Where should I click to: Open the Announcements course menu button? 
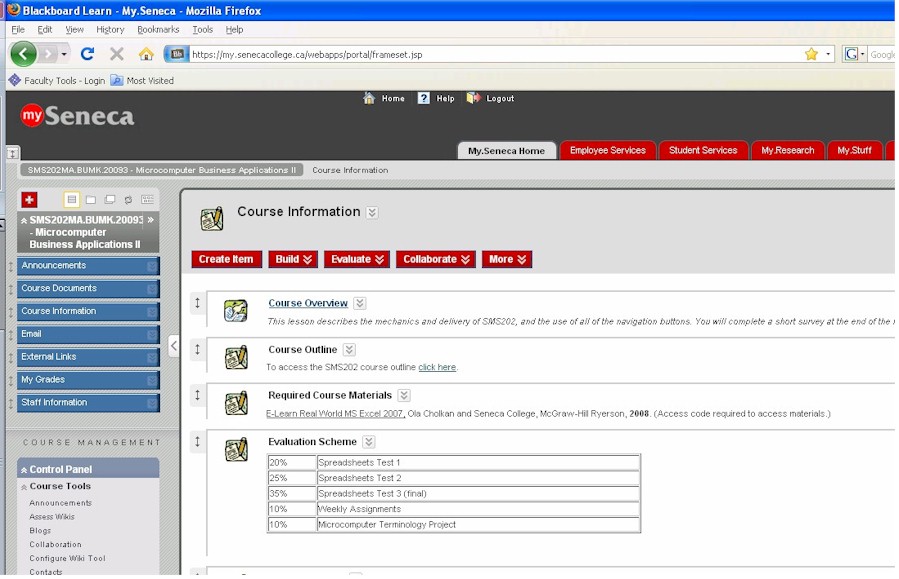tap(88, 265)
